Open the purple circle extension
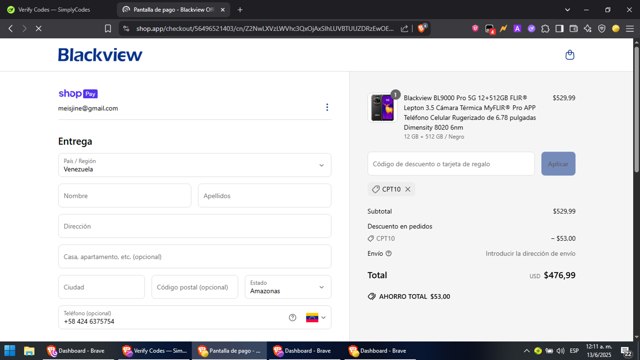Image resolution: width=640 pixels, height=360 pixels. [531, 29]
